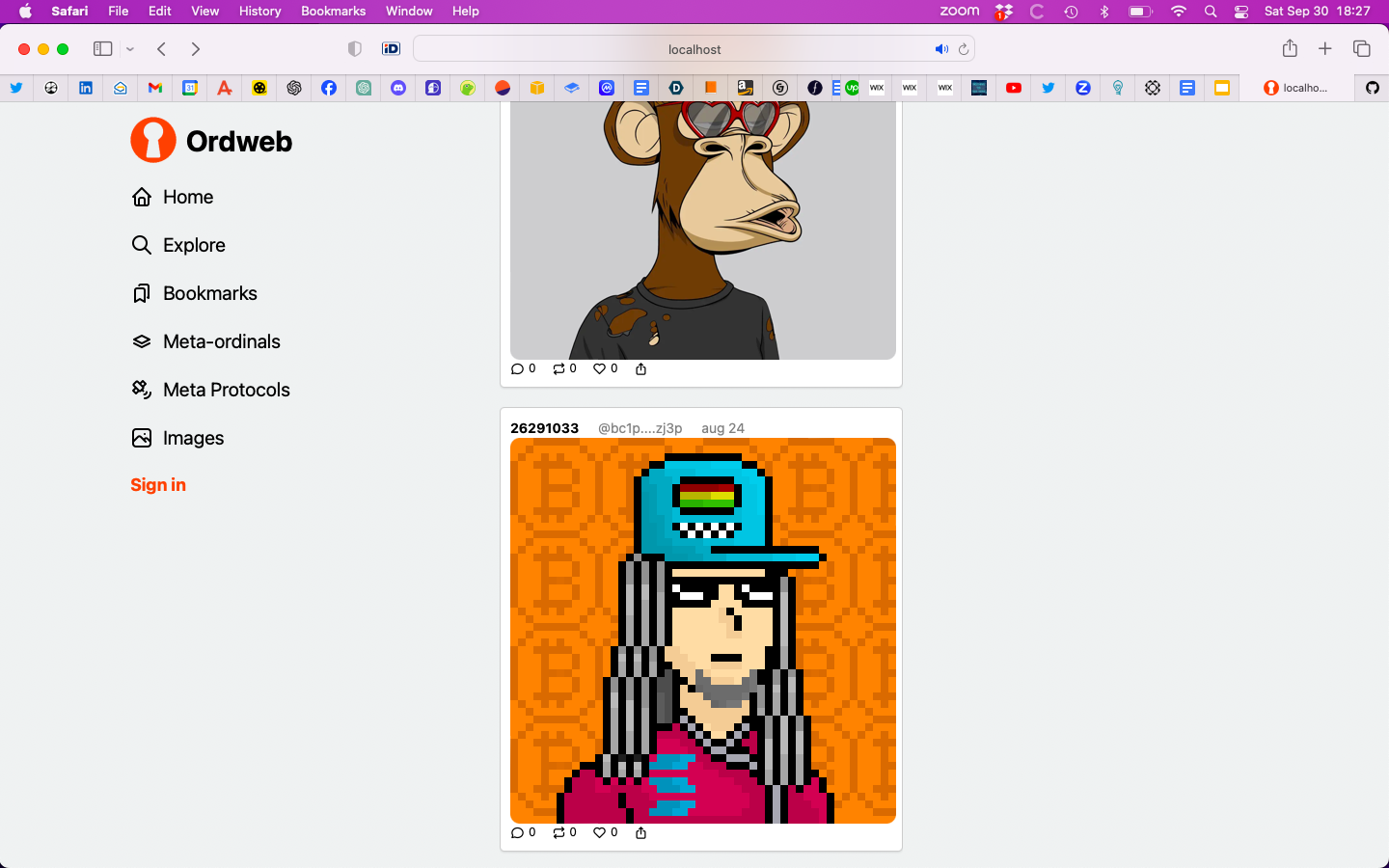Screen dimensions: 1389x868
Task: Open the @bc1p....zj3p profile link
Action: tap(640, 428)
